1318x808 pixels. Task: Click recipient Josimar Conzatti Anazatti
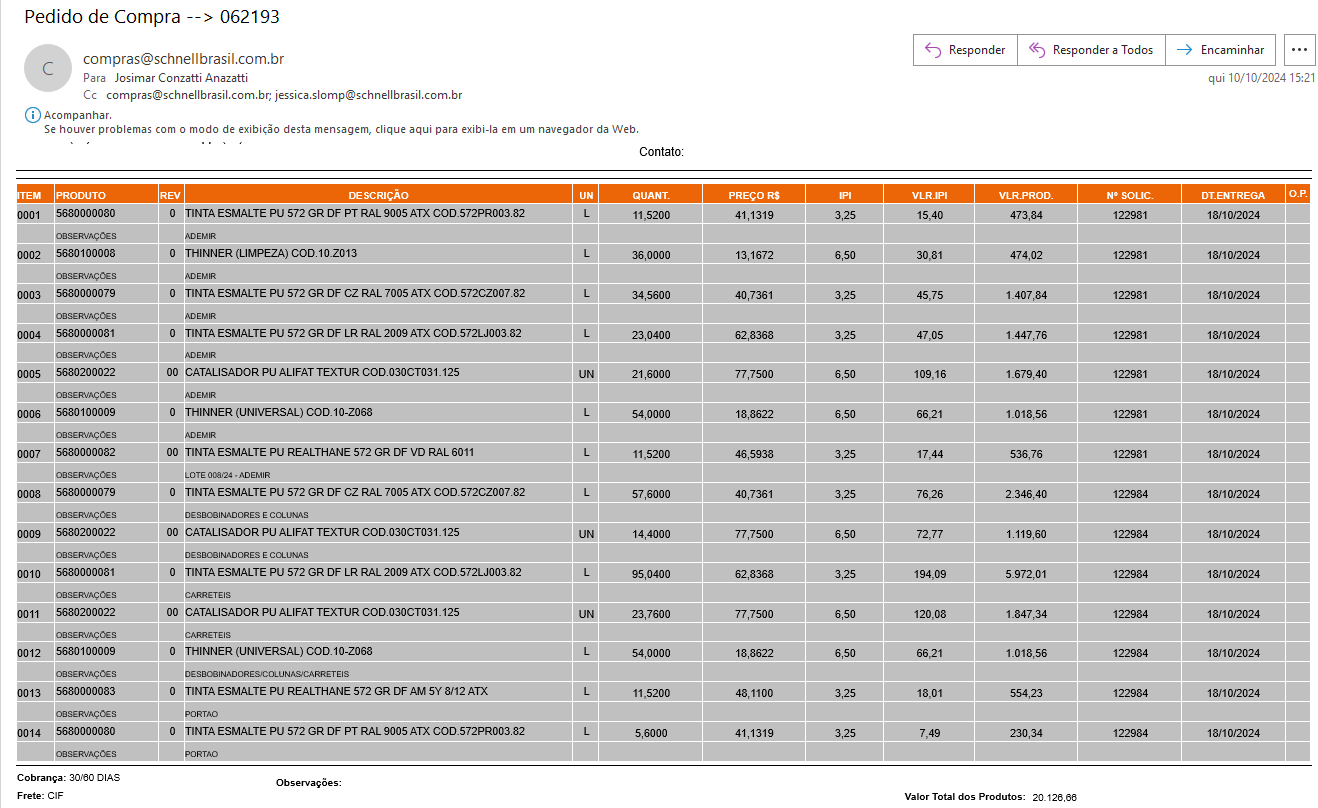pyautogui.click(x=181, y=77)
